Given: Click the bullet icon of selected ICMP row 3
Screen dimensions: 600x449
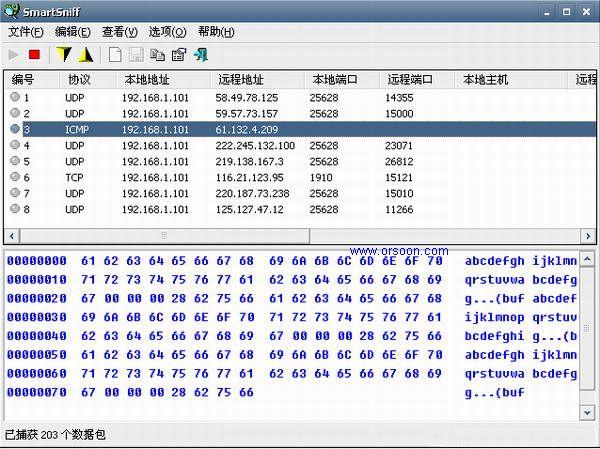Looking at the screenshot, I should [15, 129].
